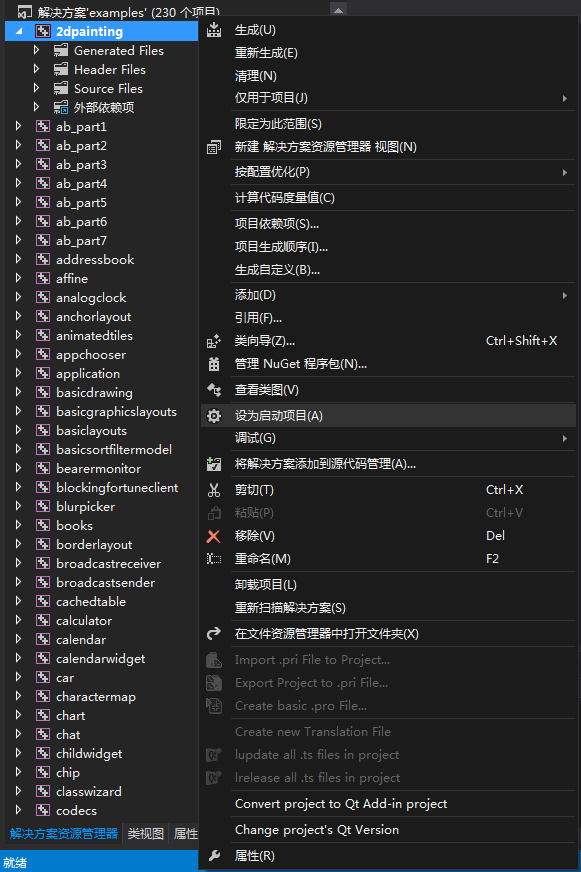The image size is (581, 872).
Task: Switch to the 类视图 tab
Action: (146, 833)
